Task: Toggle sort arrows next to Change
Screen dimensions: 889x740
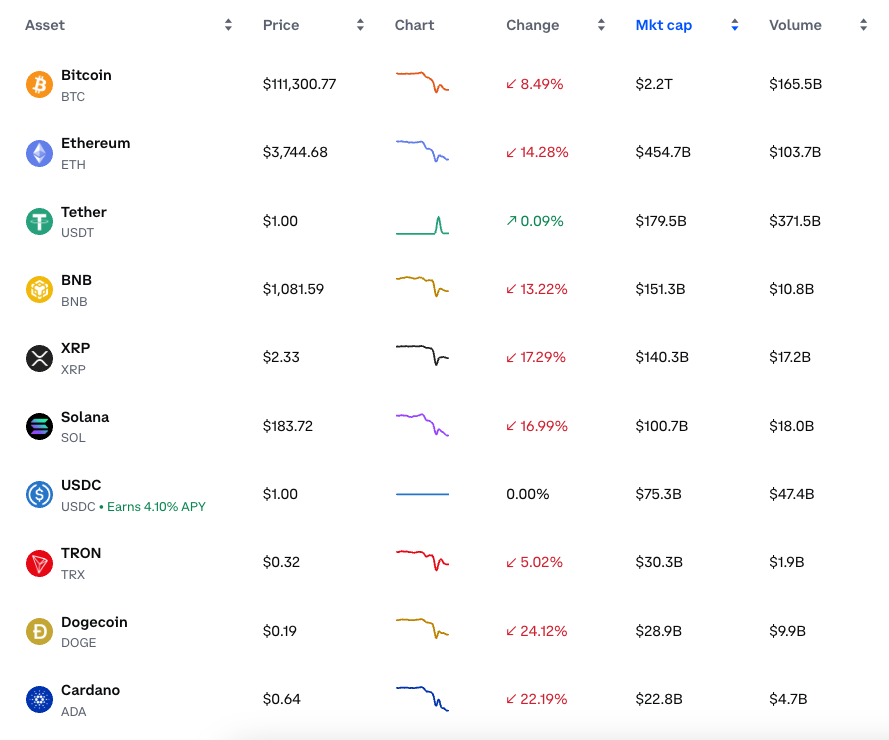Action: (601, 25)
